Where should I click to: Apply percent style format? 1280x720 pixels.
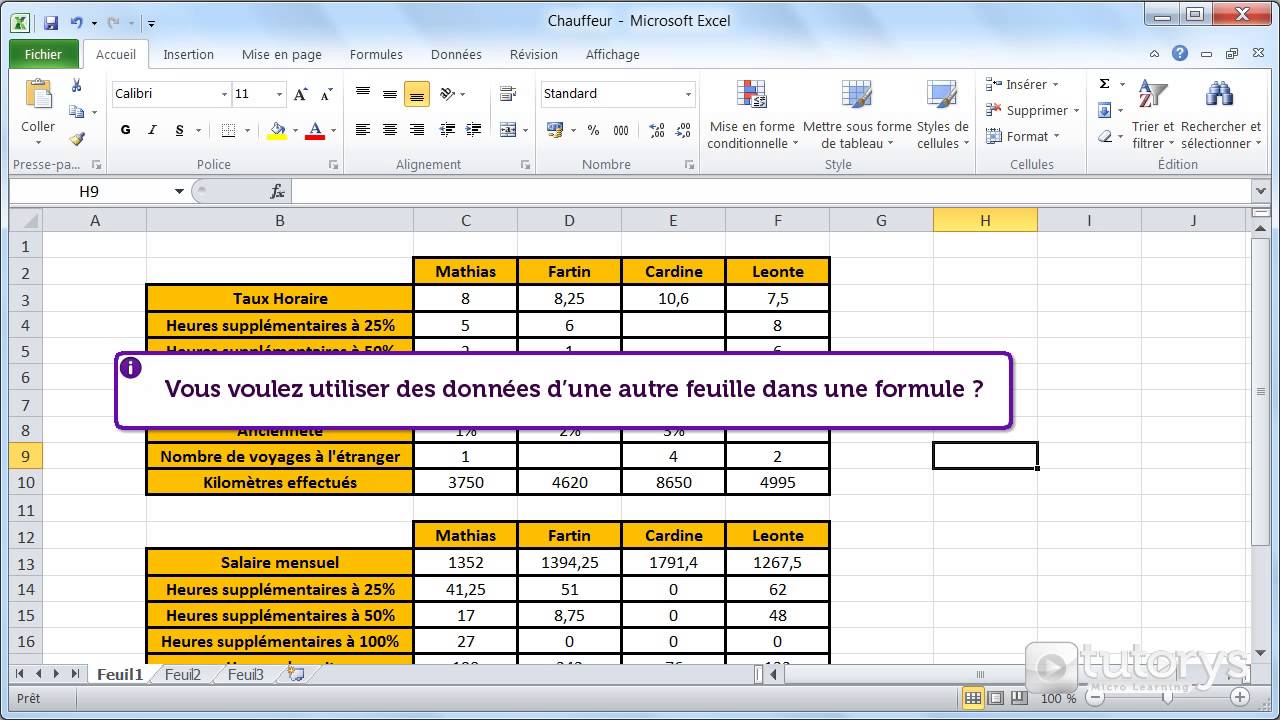(x=593, y=130)
